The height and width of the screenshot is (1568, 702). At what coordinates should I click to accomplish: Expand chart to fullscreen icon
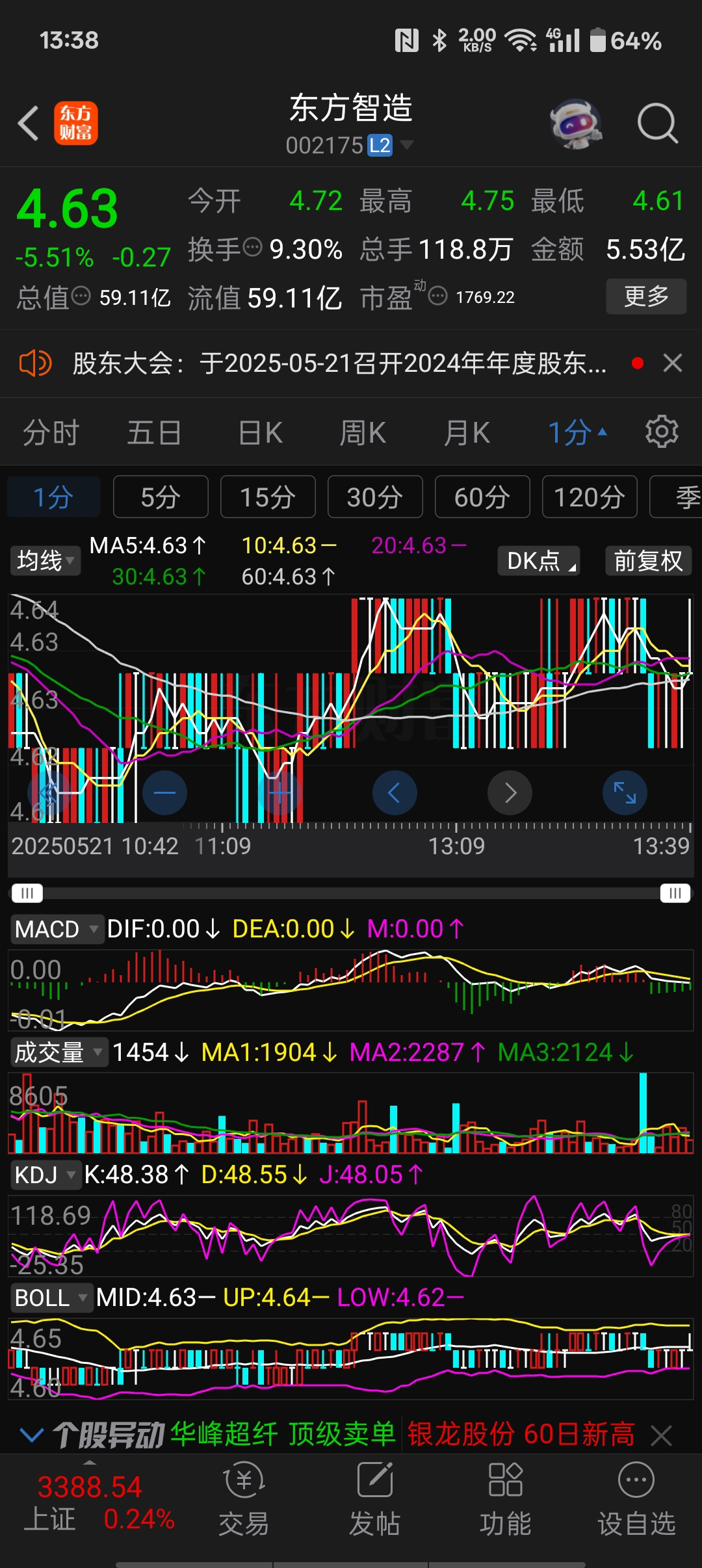[x=625, y=792]
